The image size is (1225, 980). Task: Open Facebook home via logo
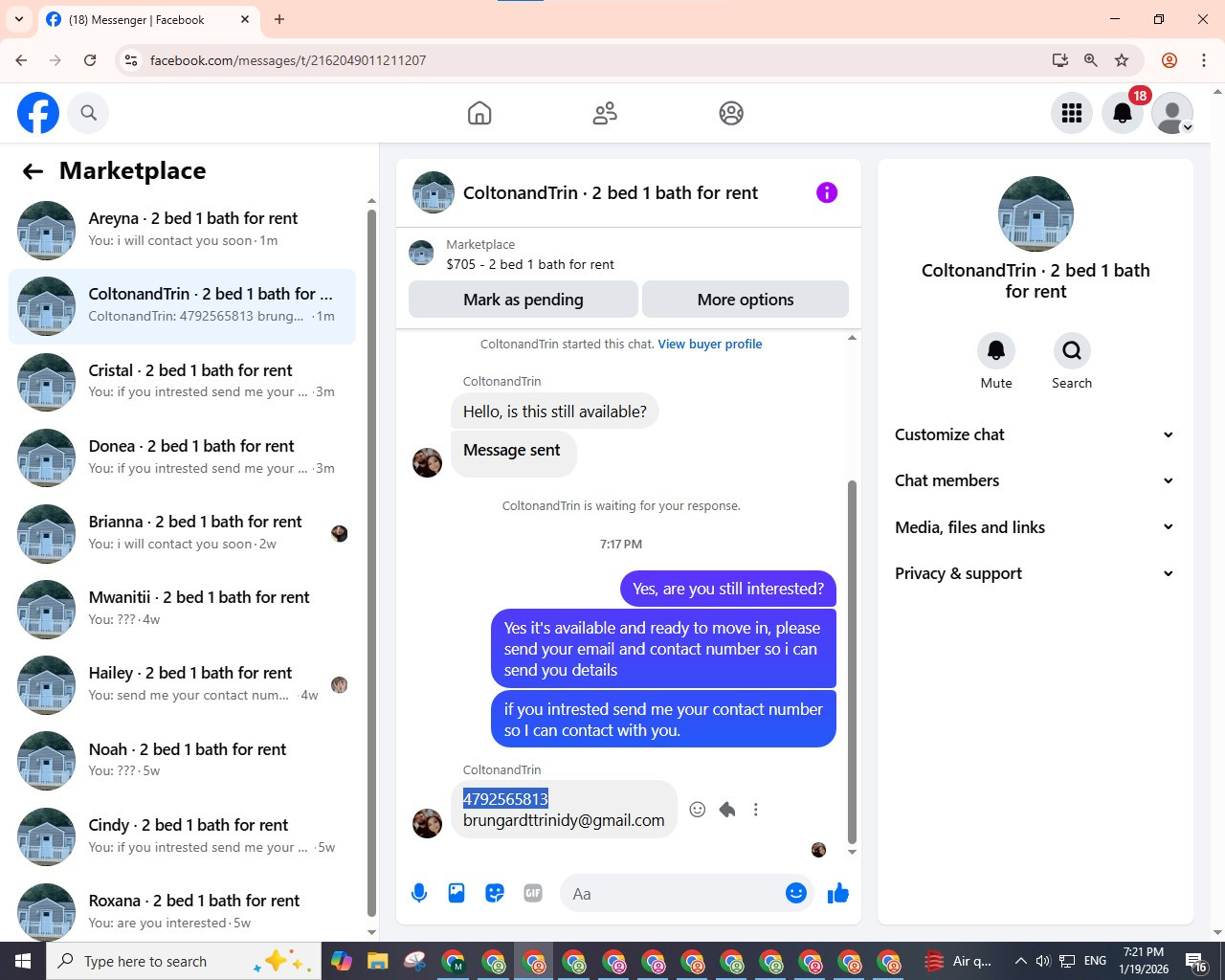click(x=38, y=113)
